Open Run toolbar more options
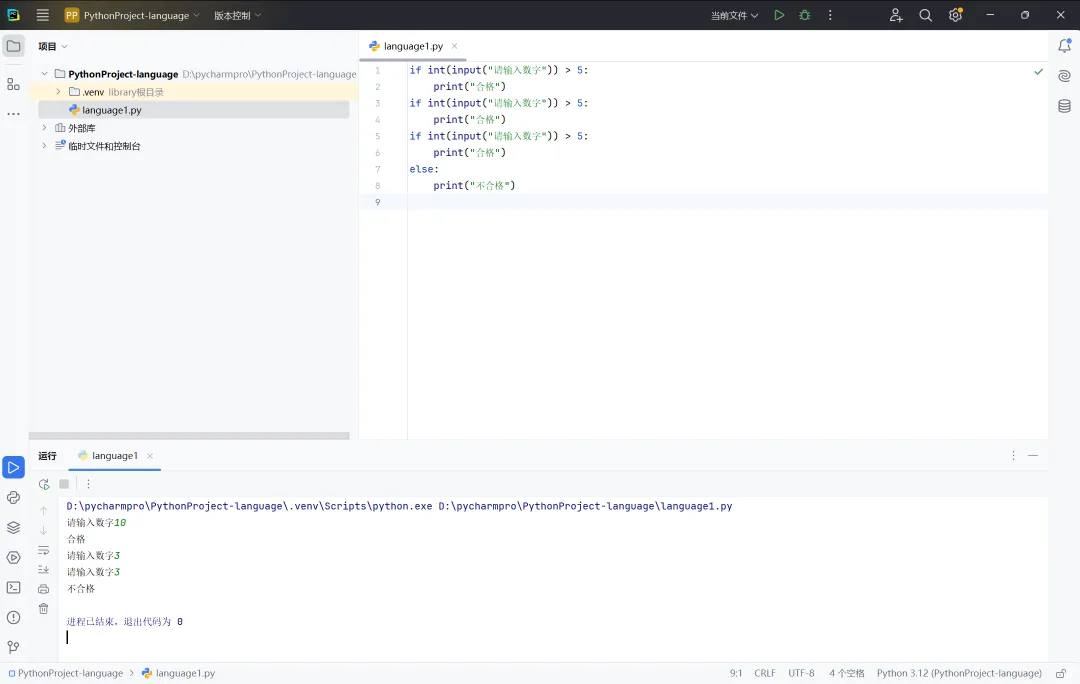 click(88, 484)
